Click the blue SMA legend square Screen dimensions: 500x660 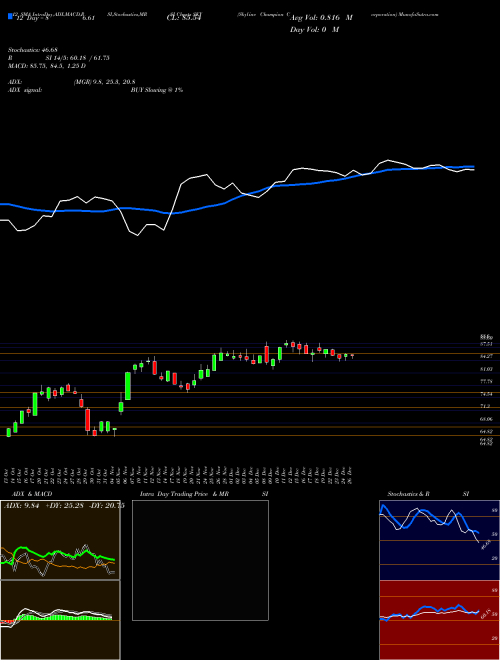[x=10, y=17]
